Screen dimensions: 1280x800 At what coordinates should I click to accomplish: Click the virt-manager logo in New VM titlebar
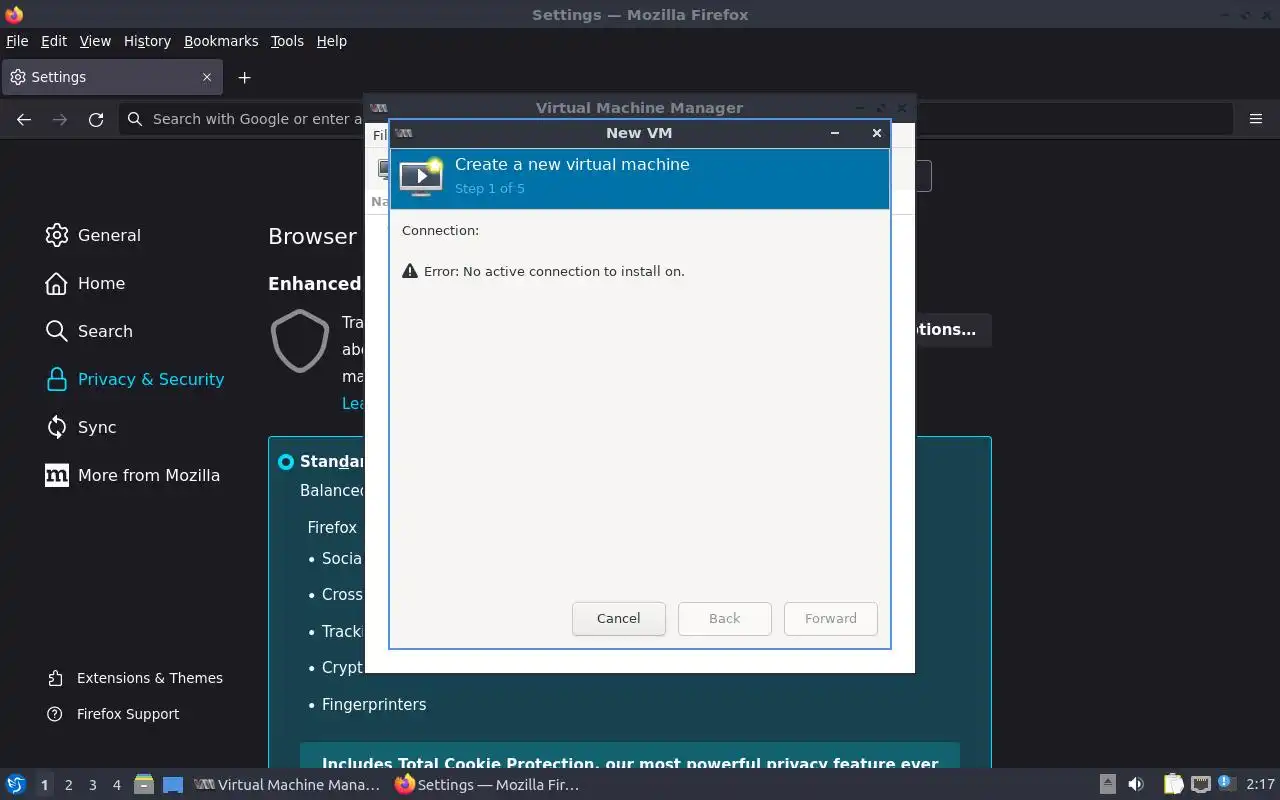pos(404,133)
